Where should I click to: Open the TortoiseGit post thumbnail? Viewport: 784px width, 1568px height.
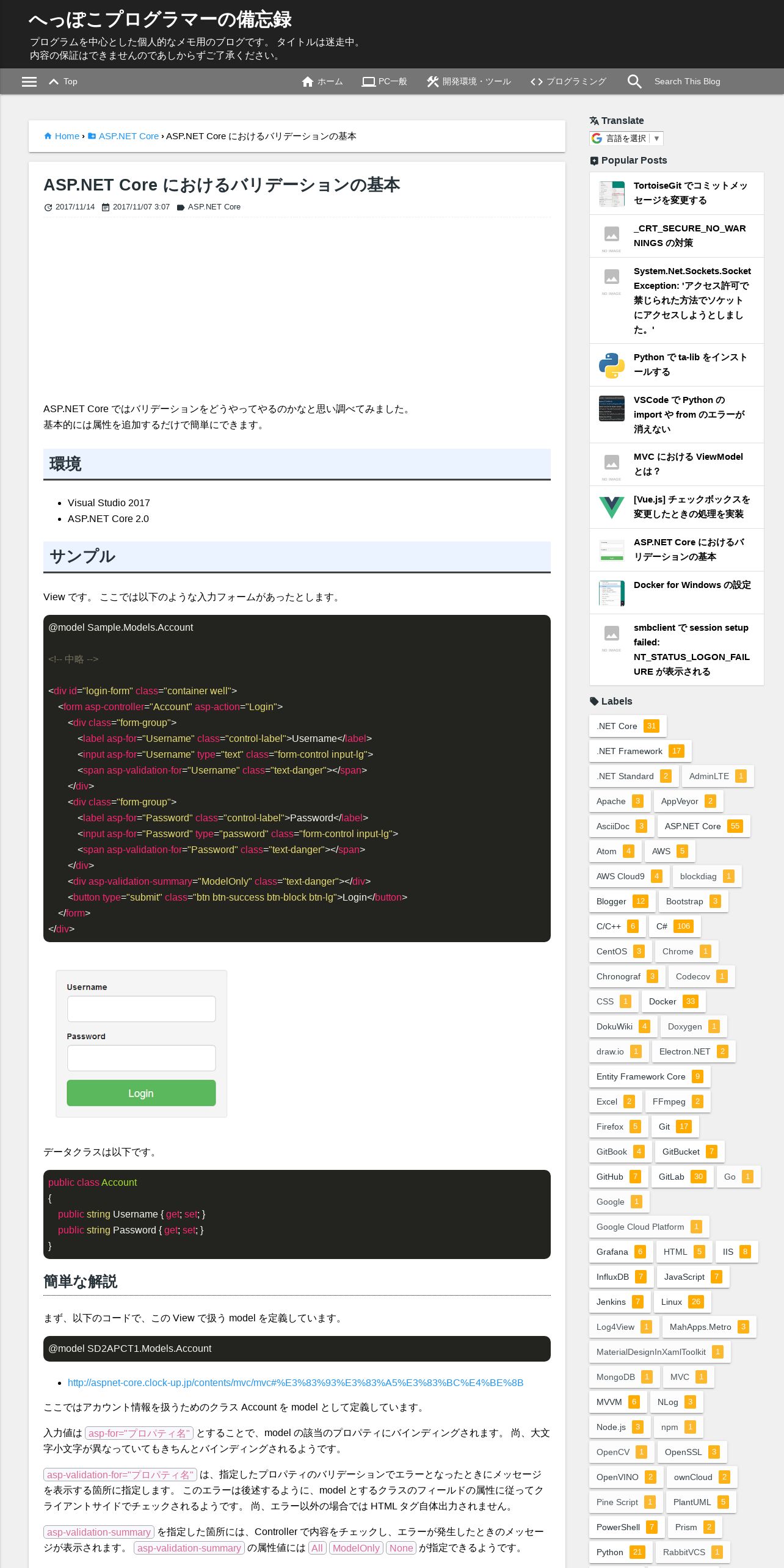[x=612, y=194]
